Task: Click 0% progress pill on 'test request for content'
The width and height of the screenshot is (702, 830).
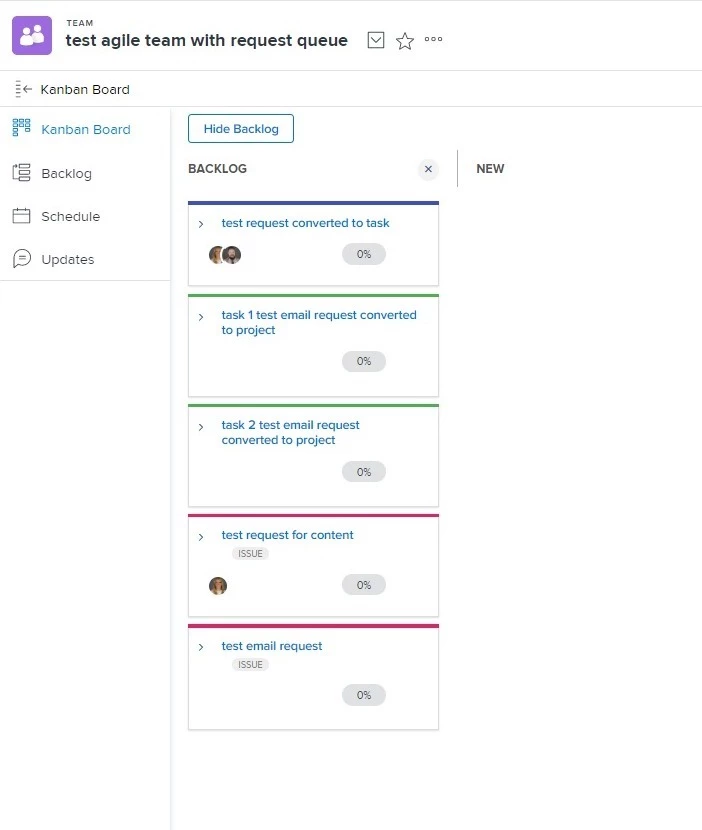Action: pos(364,585)
